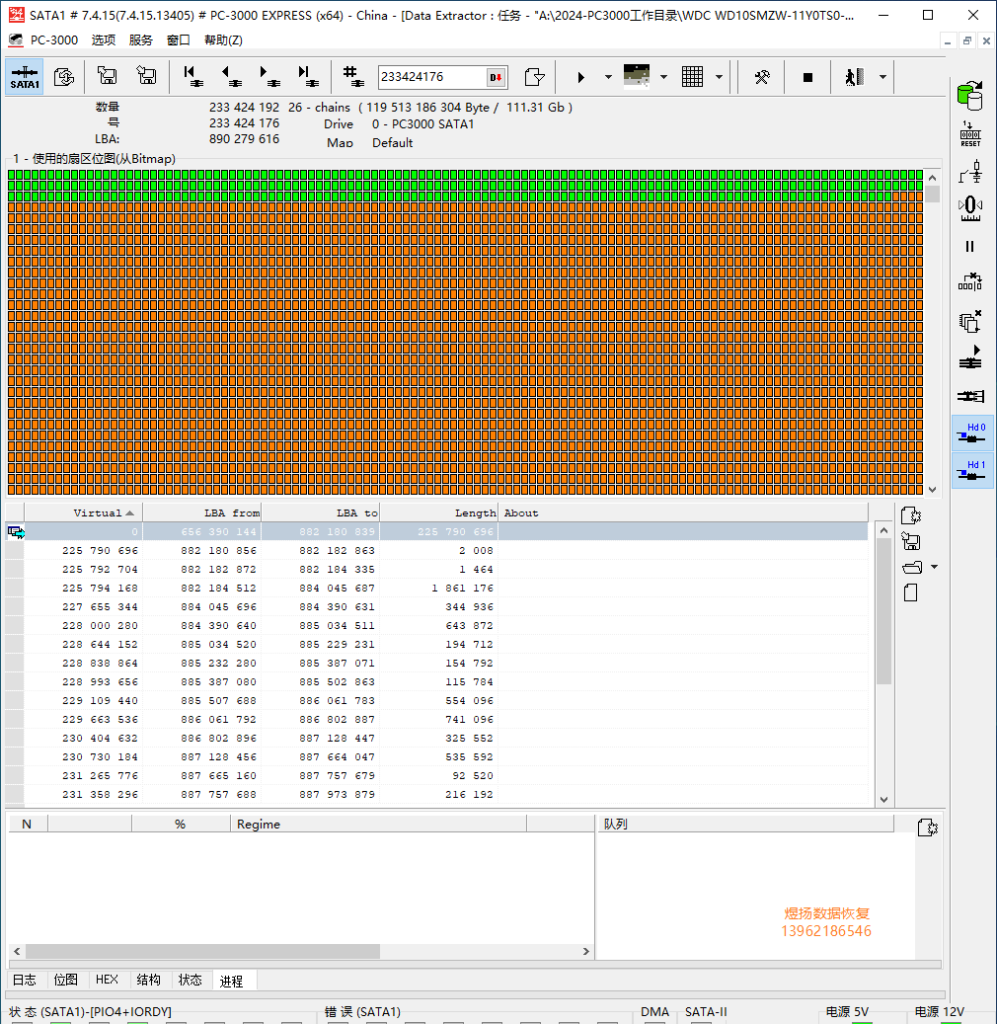Click the go-to sector number (#) icon
Screen dimensions: 997x1024
[353, 76]
